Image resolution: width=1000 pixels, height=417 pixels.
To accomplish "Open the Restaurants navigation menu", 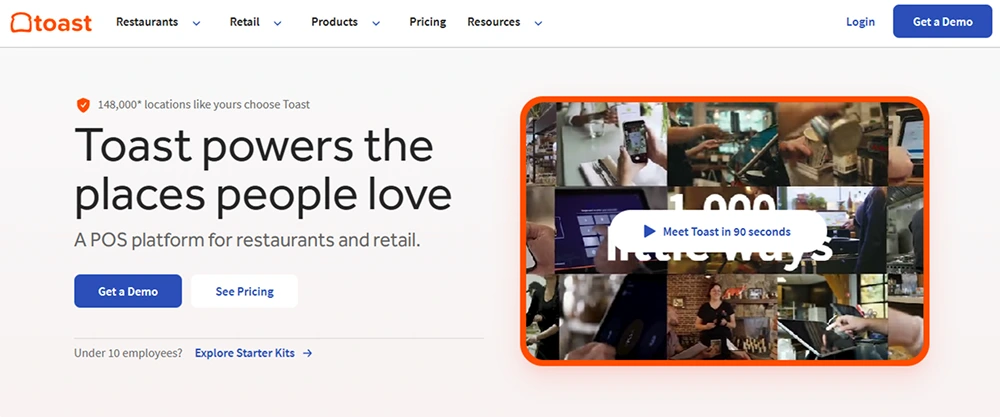I will 147,22.
